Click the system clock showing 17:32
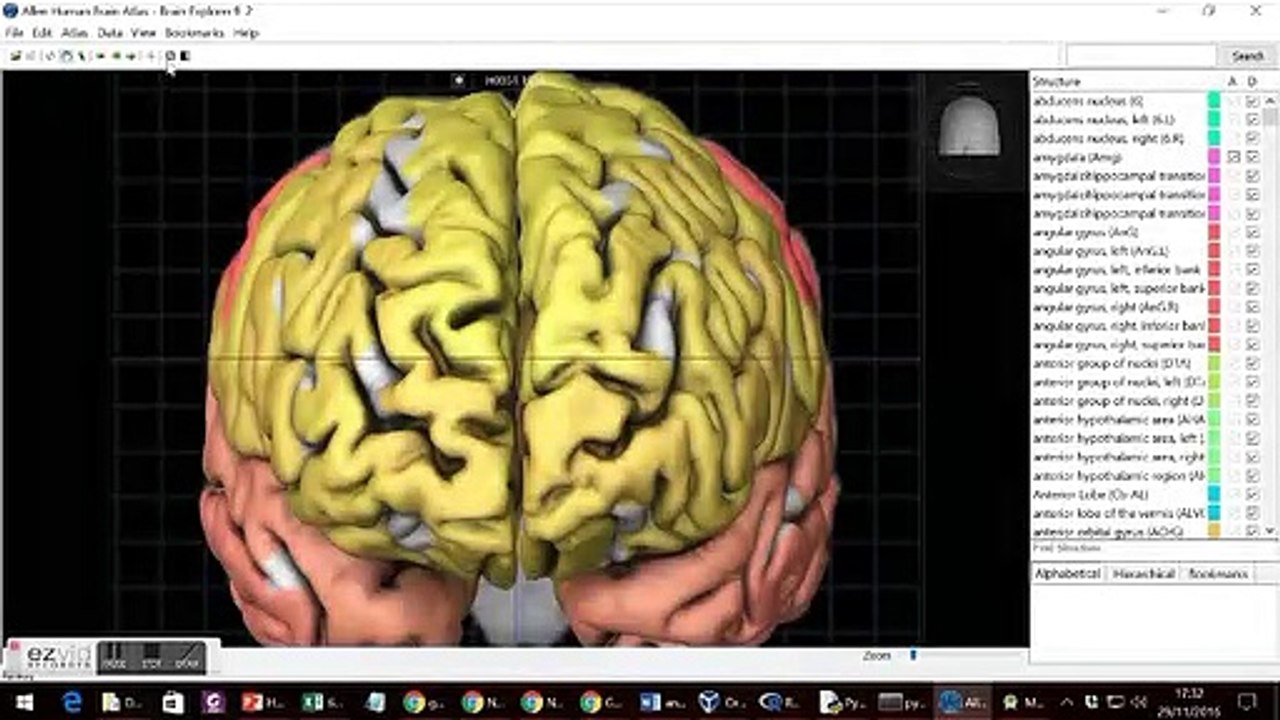 tap(1191, 702)
